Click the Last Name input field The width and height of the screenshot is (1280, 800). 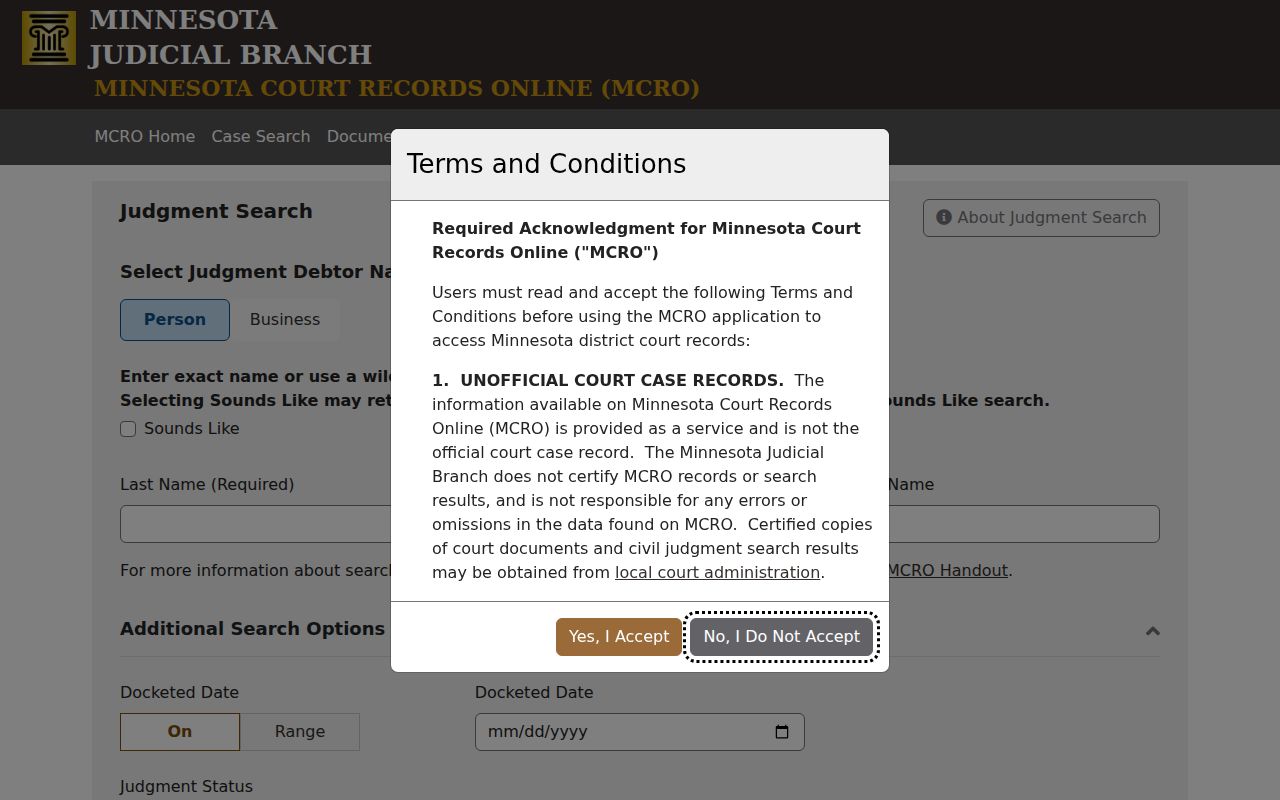coord(256,524)
